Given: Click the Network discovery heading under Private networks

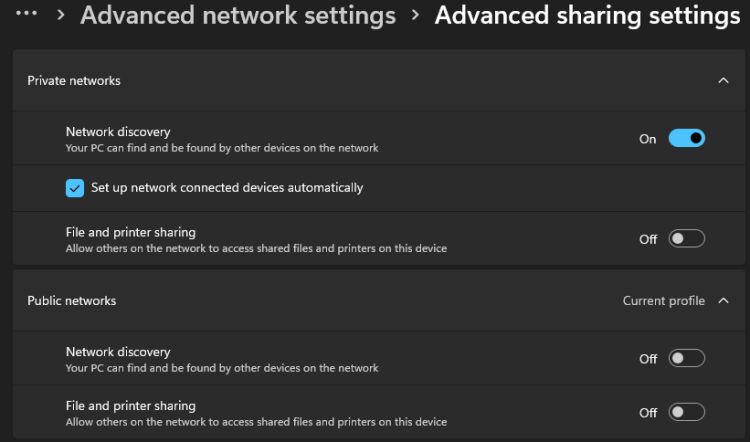Looking at the screenshot, I should [x=118, y=132].
